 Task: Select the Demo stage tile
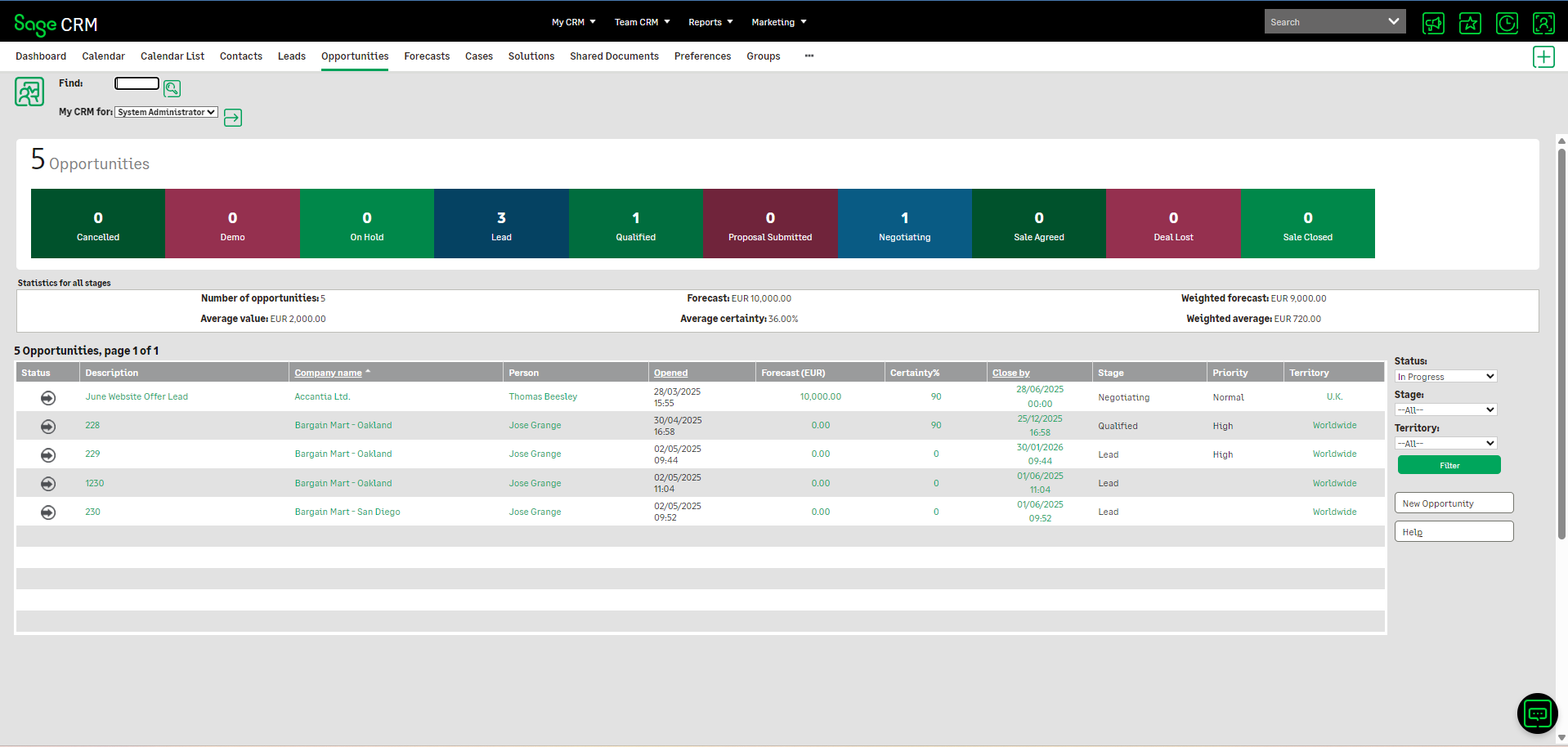coord(232,224)
